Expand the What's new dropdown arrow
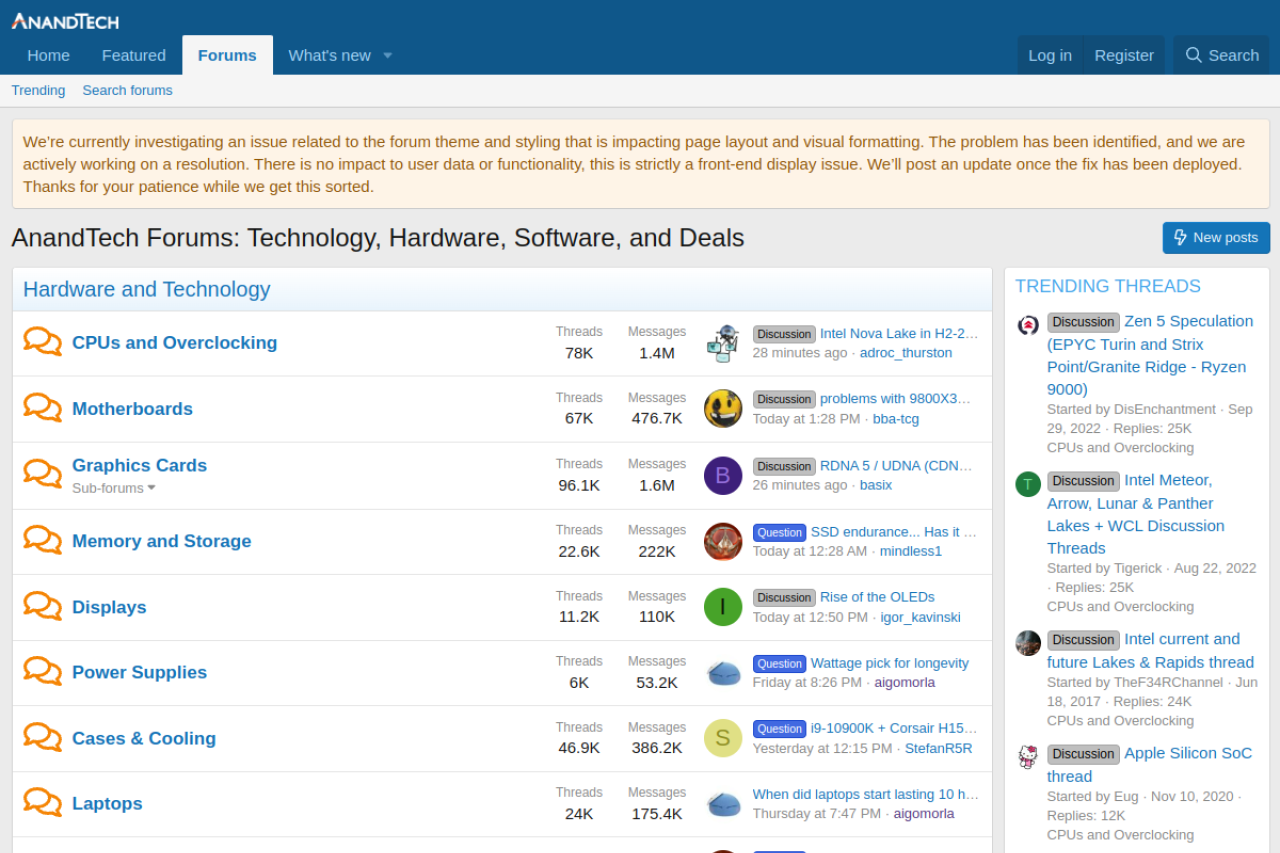This screenshot has height=853, width=1280. (x=388, y=55)
